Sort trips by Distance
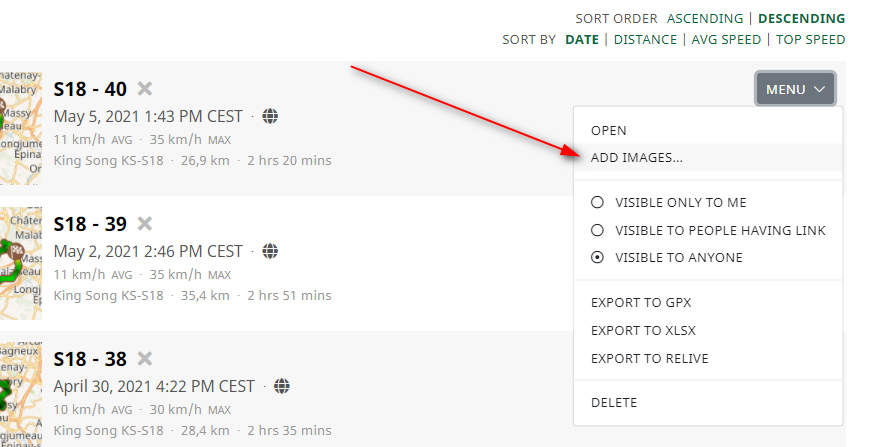This screenshot has height=447, width=882. point(645,39)
